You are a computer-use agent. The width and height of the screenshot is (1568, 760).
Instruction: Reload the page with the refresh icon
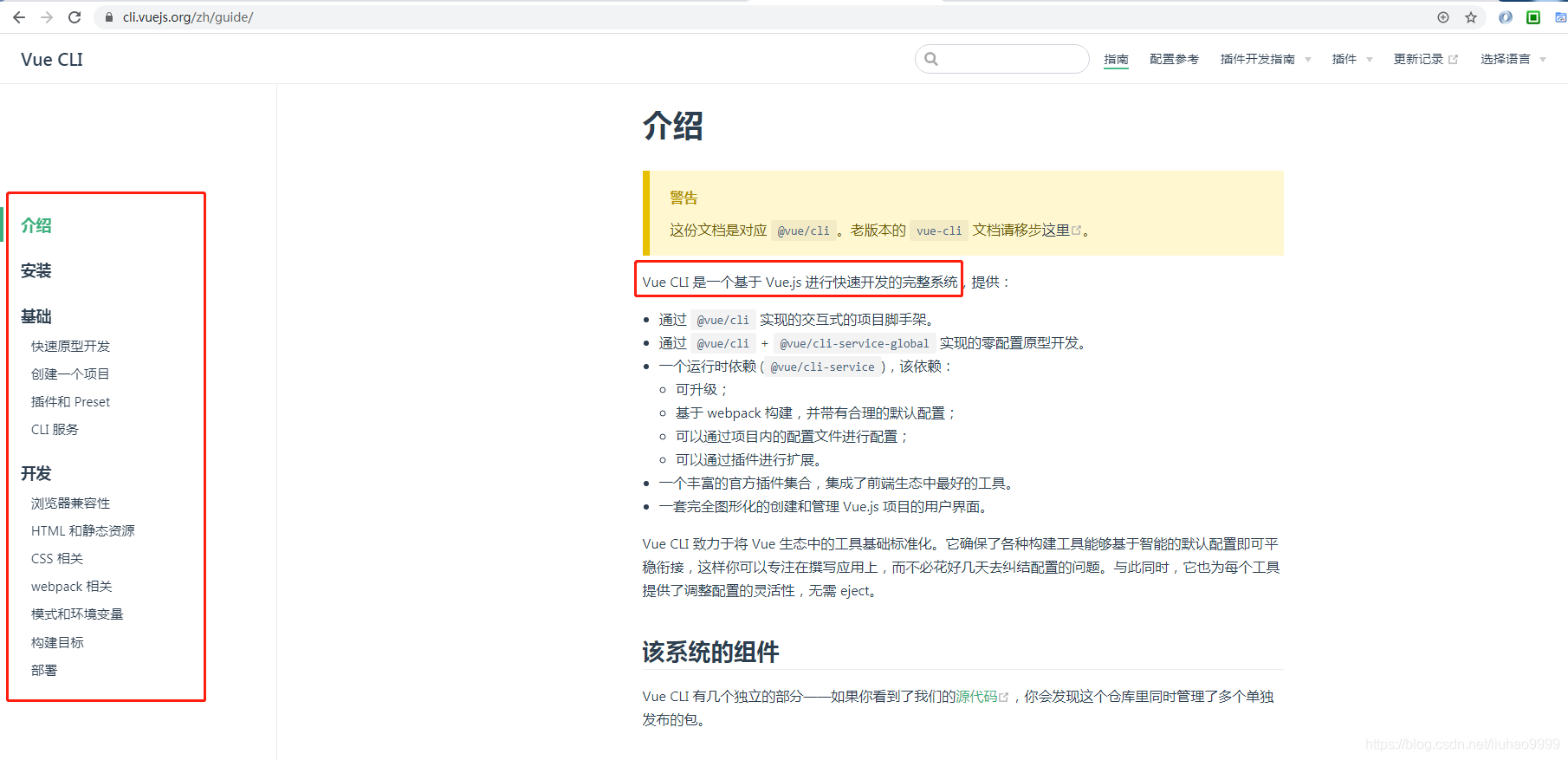click(75, 17)
